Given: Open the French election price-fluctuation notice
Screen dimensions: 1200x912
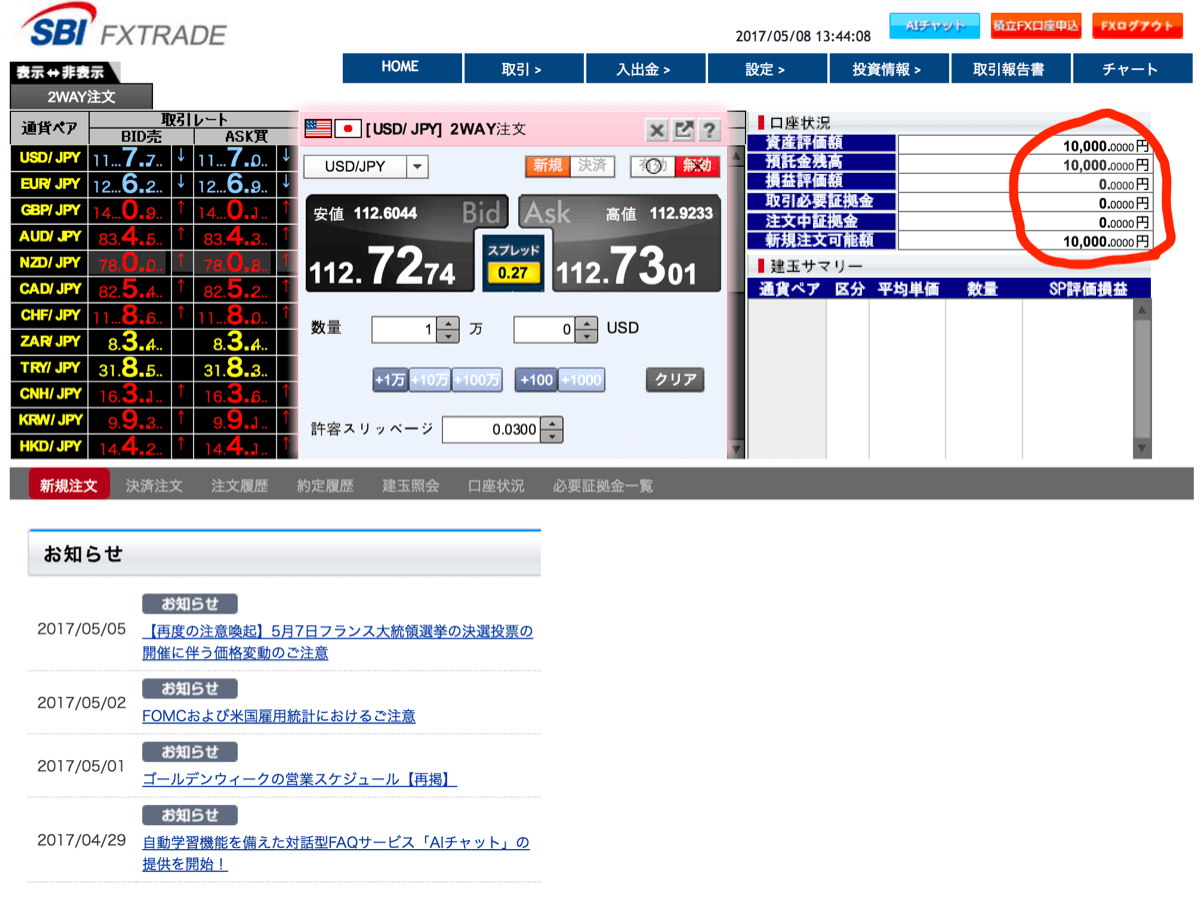Looking at the screenshot, I should (338, 642).
